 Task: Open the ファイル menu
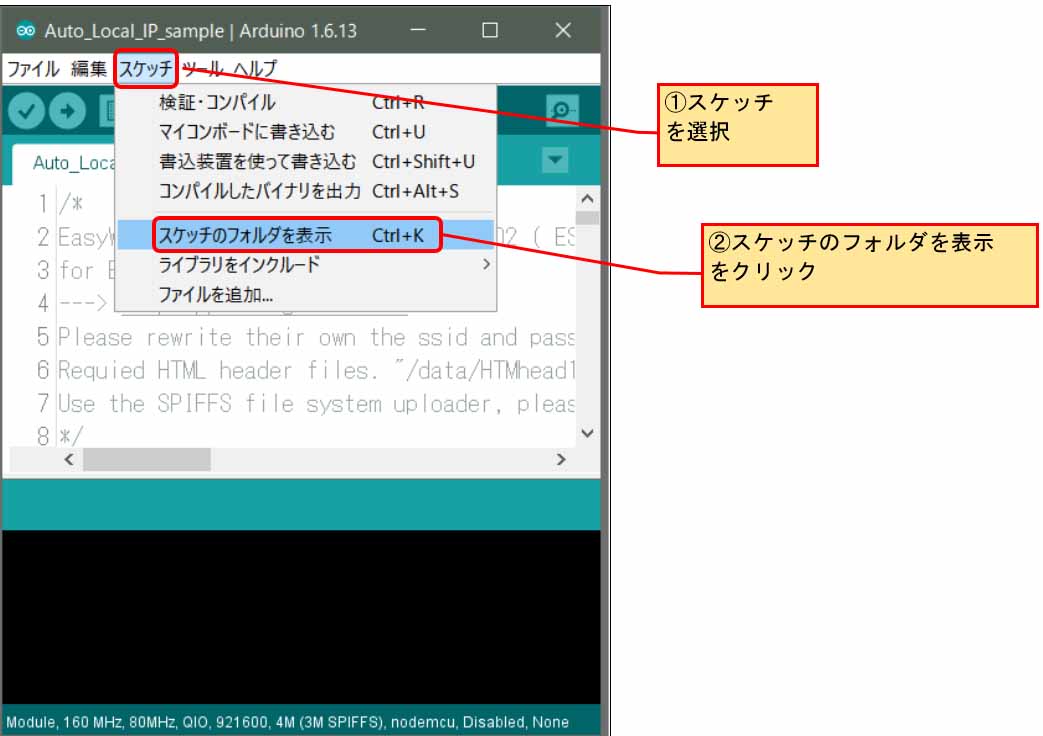tap(33, 69)
